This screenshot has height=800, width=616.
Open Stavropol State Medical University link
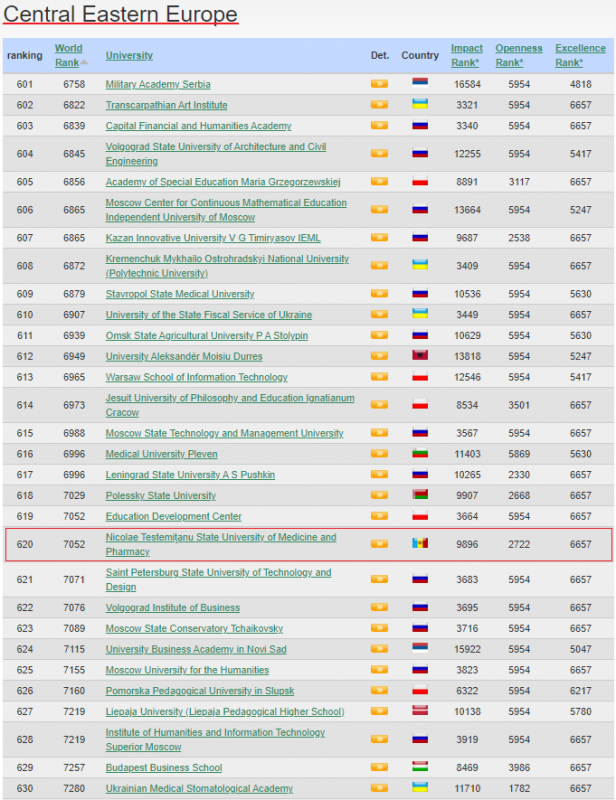coord(180,294)
